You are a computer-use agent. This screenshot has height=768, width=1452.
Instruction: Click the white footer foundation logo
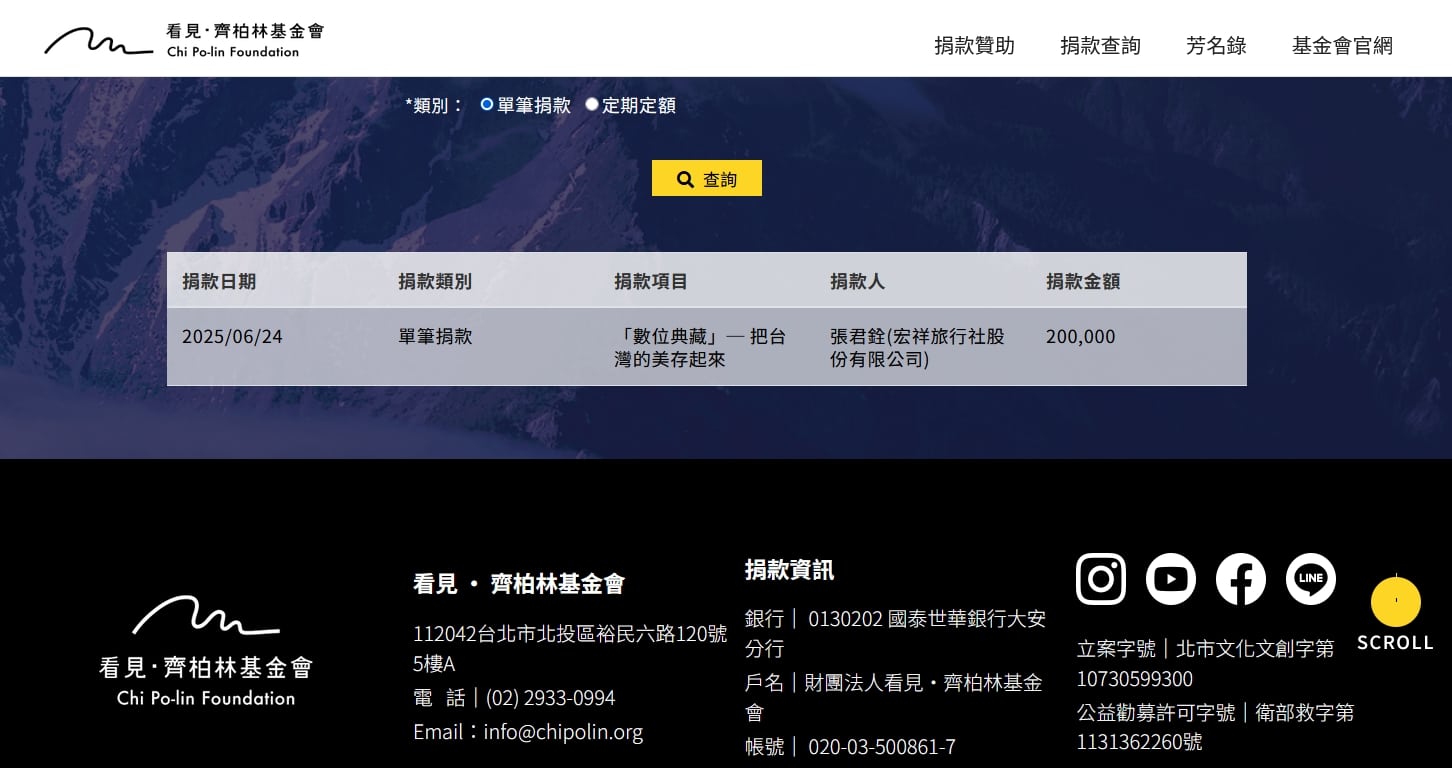click(206, 651)
